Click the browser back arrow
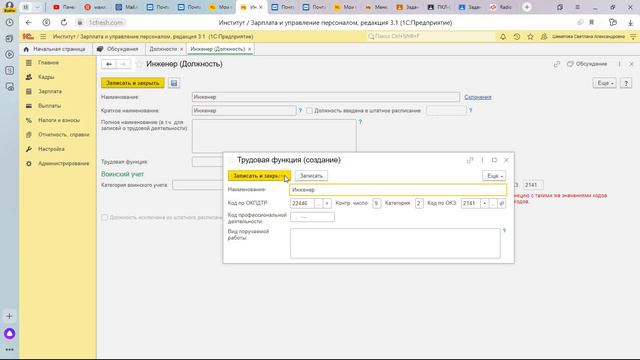This screenshot has height=360, width=640. click(28, 22)
